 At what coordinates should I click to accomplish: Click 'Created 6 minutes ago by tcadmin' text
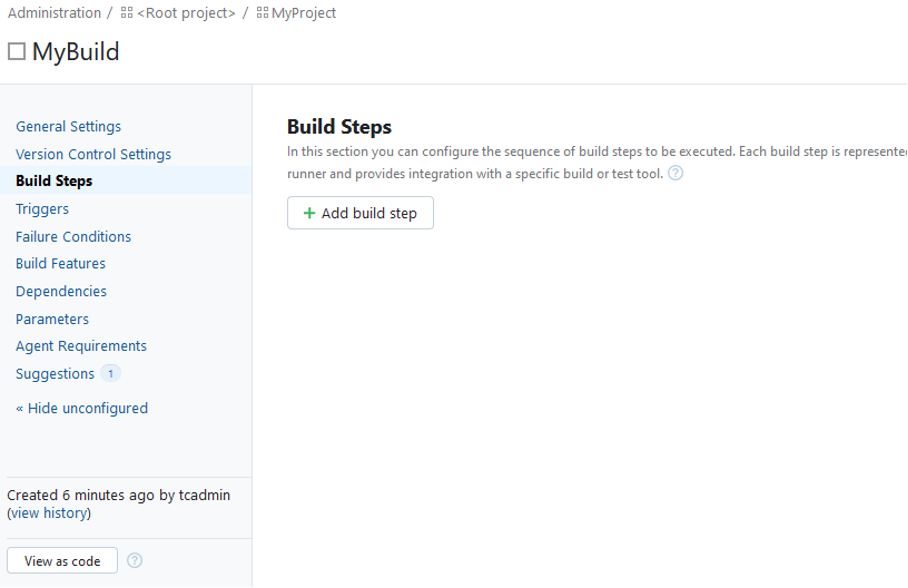tap(119, 495)
